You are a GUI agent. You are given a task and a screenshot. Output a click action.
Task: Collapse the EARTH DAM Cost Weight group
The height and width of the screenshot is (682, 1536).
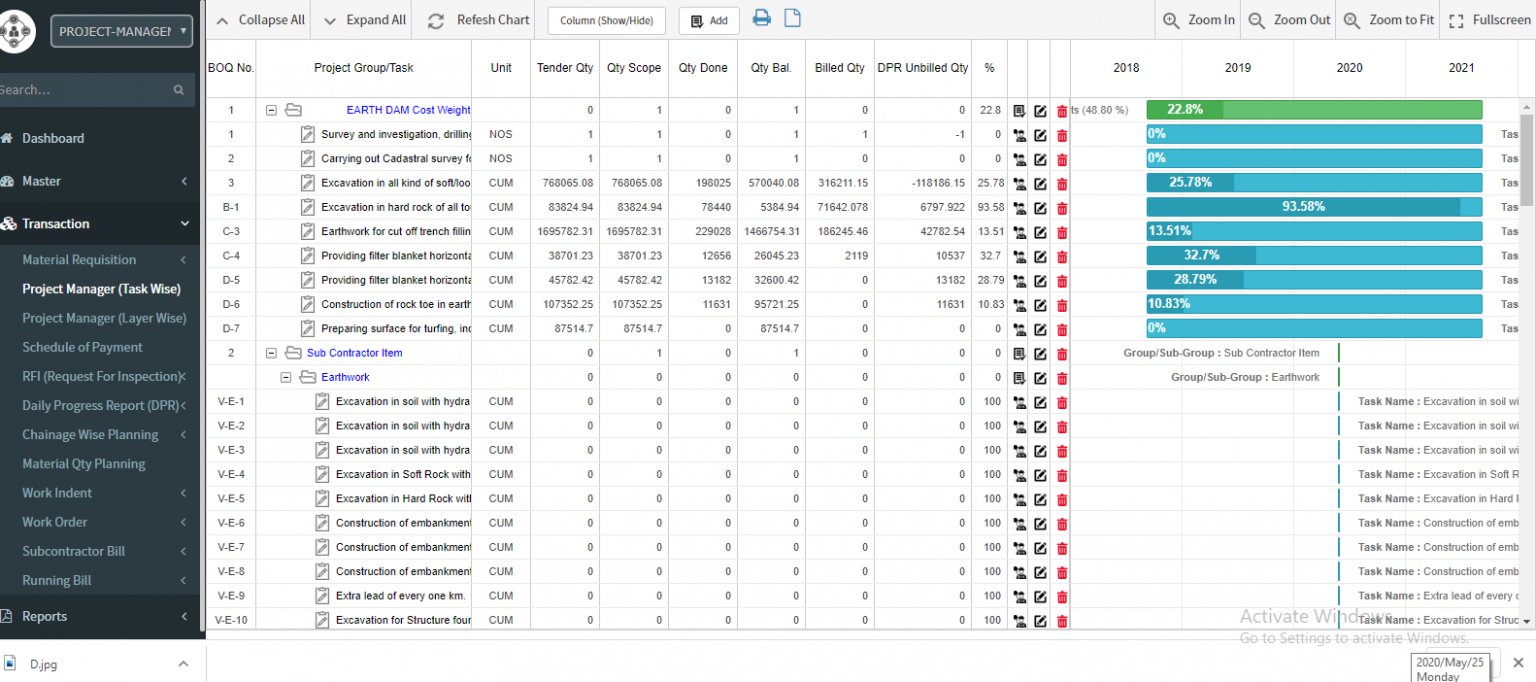[271, 110]
